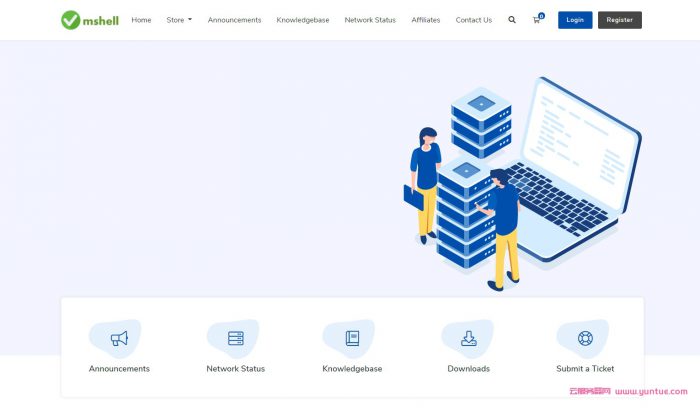Click the Network Status server icon

(x=236, y=339)
